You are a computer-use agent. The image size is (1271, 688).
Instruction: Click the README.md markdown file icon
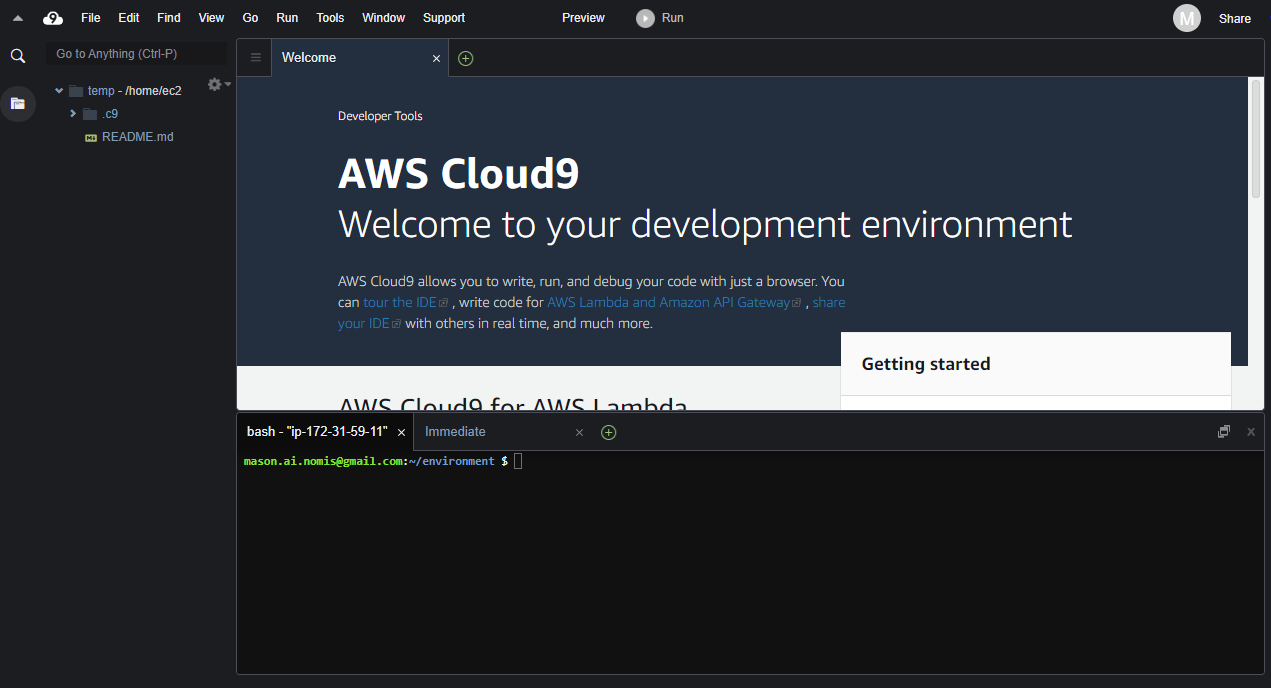click(91, 137)
